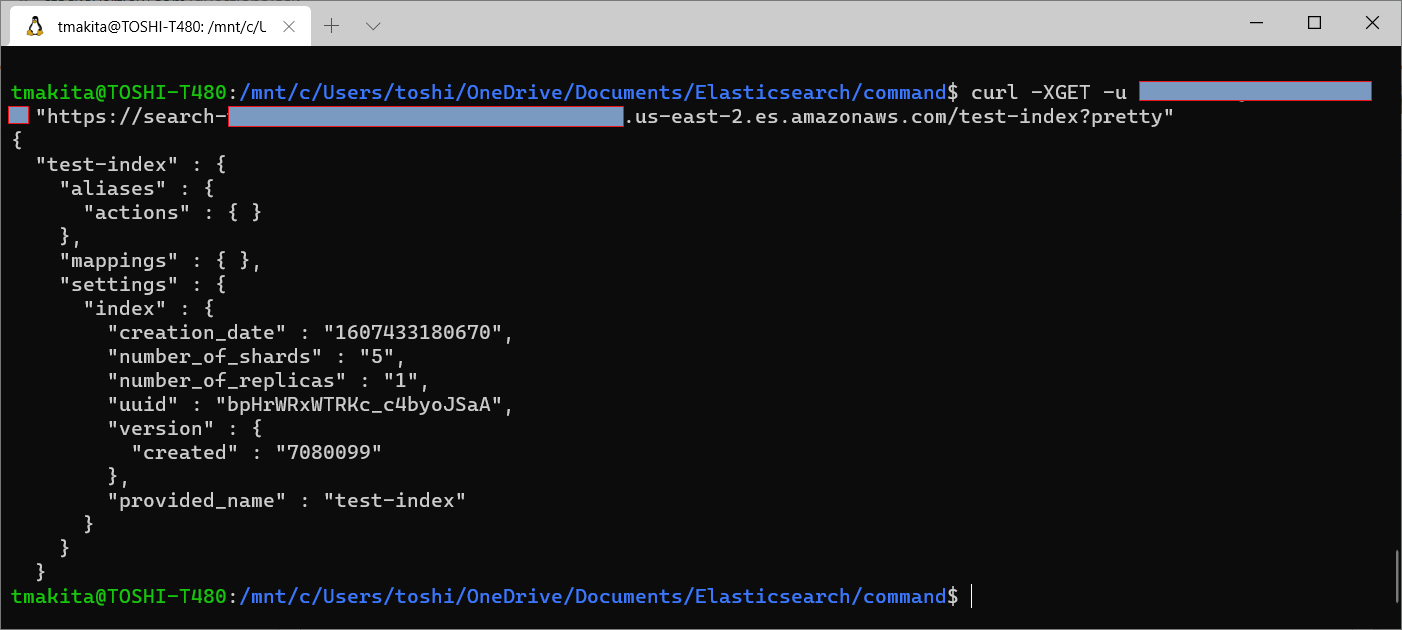This screenshot has width=1402, height=630.
Task: Click the vertical scrollbar thumb
Action: click(1396, 576)
